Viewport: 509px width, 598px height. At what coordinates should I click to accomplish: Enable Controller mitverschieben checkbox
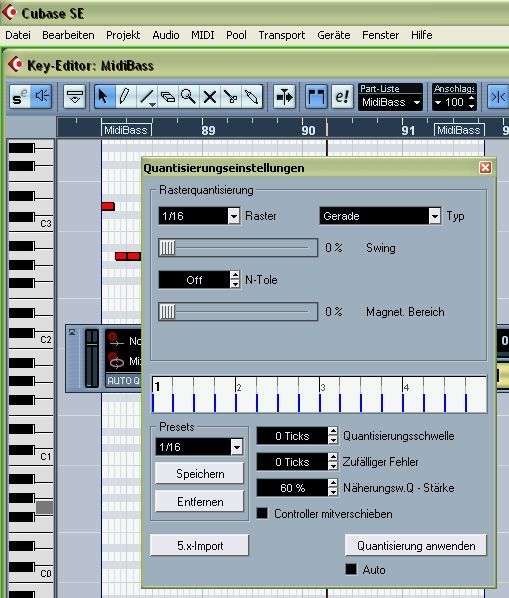[x=262, y=513]
